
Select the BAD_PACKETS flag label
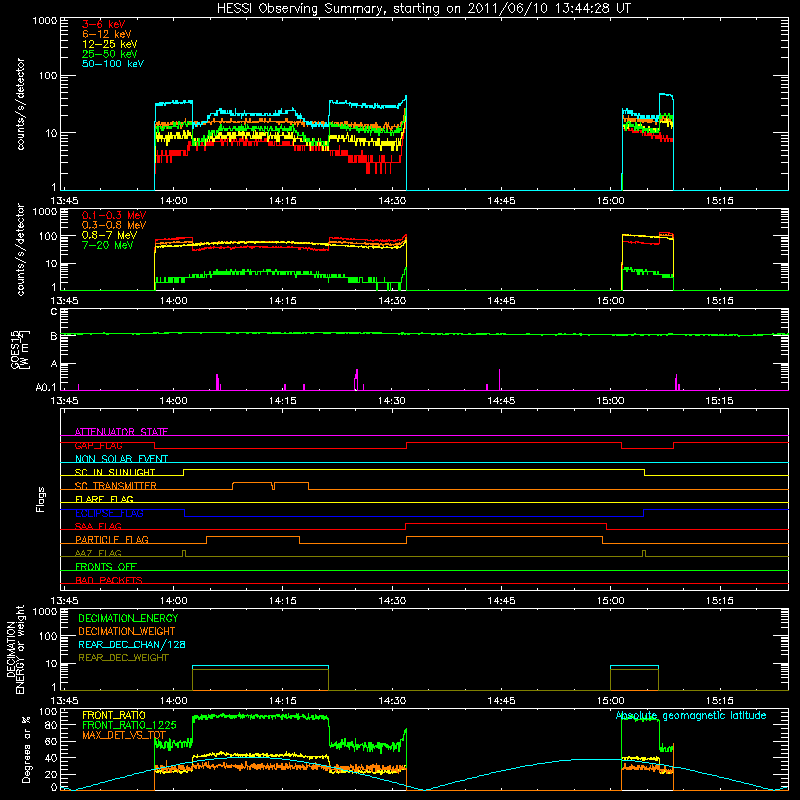pyautogui.click(x=109, y=580)
